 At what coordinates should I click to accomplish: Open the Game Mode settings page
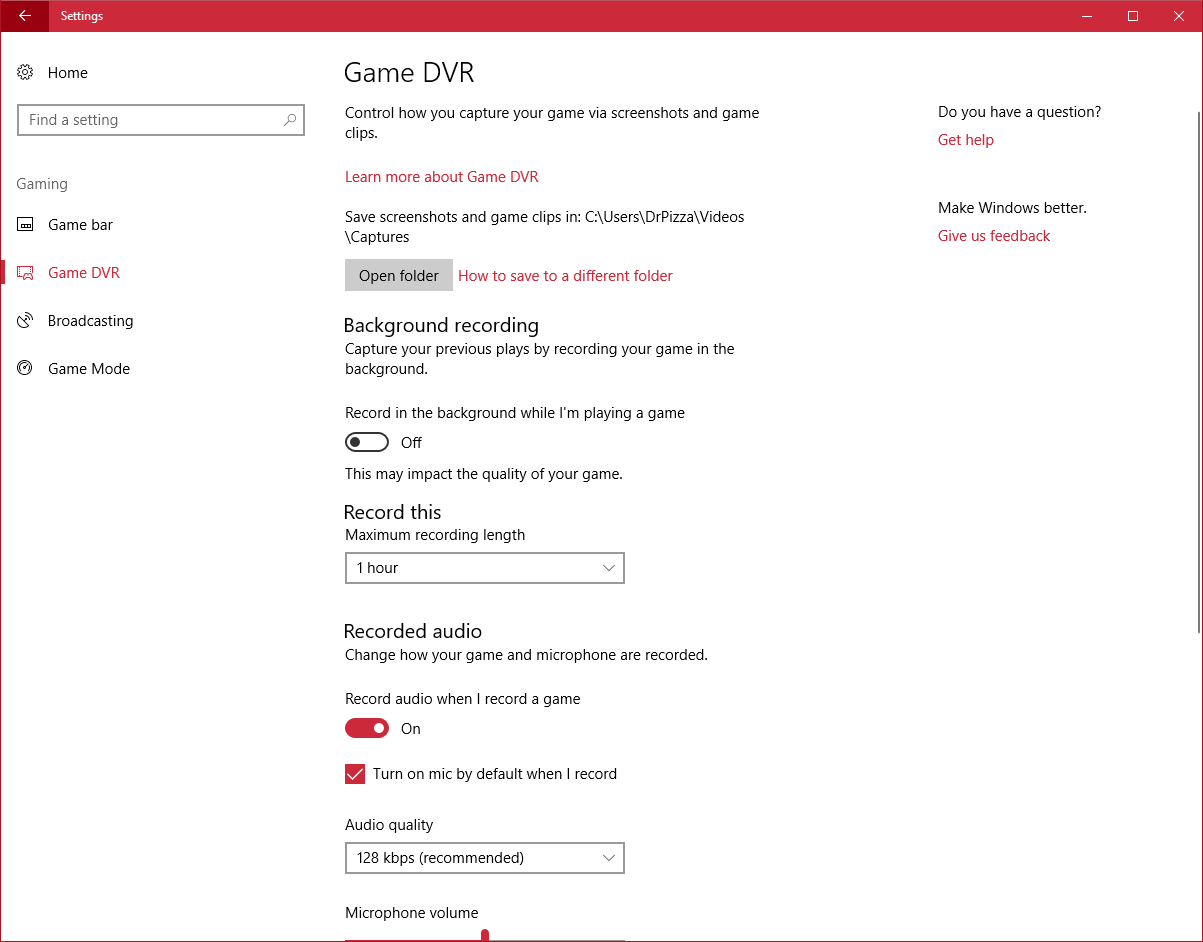click(x=88, y=368)
